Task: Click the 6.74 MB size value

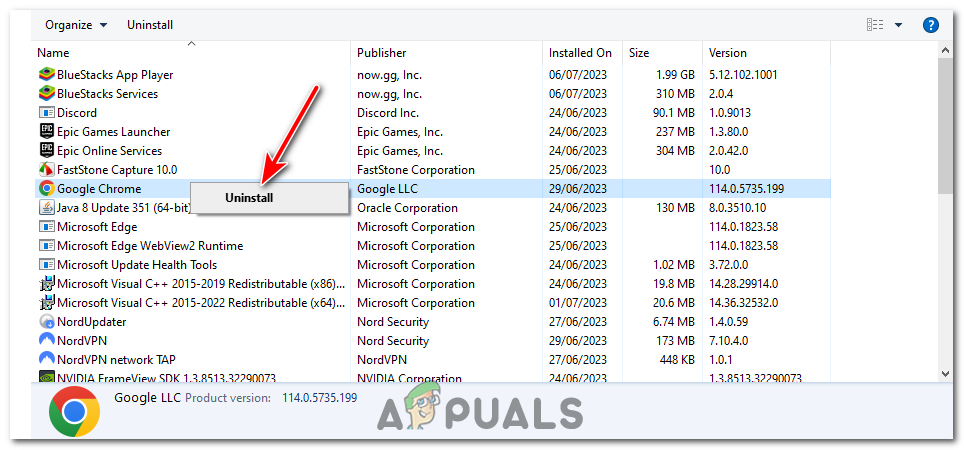Action: [674, 322]
